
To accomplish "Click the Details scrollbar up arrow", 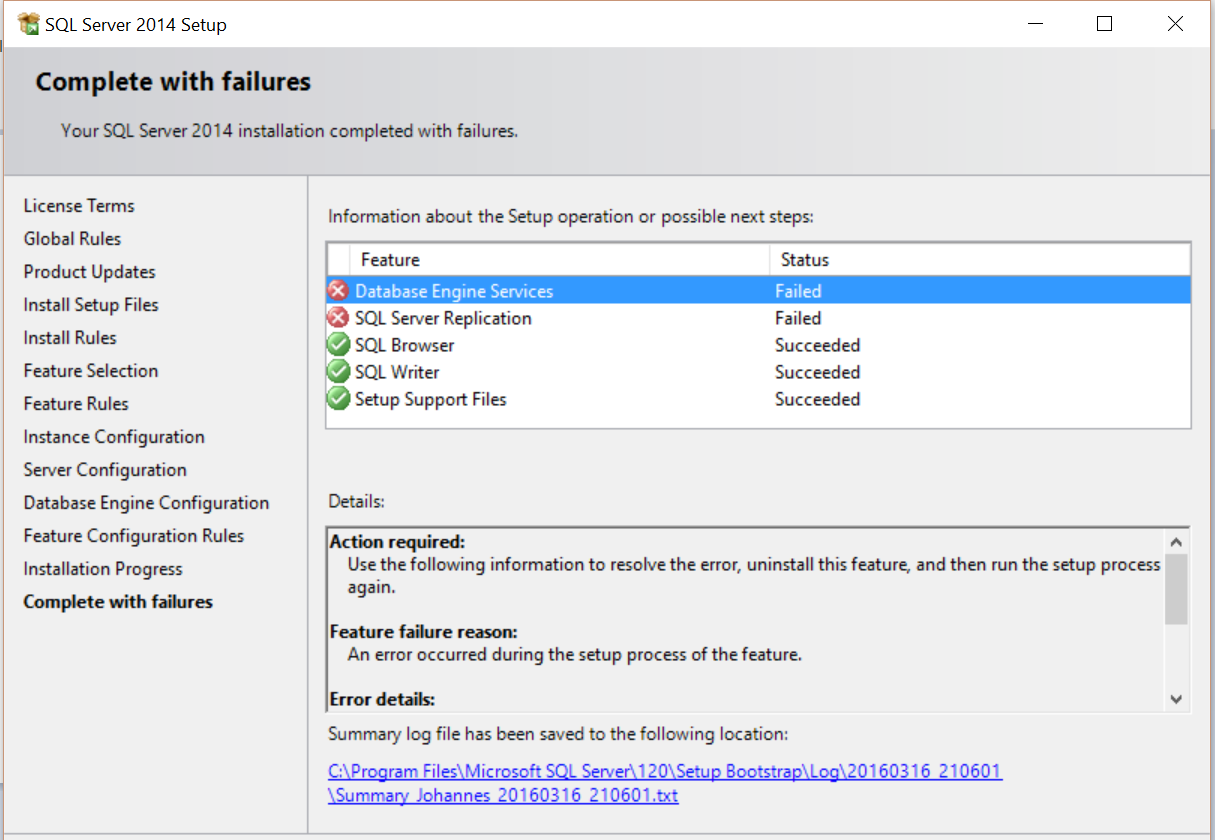I will [x=1176, y=542].
